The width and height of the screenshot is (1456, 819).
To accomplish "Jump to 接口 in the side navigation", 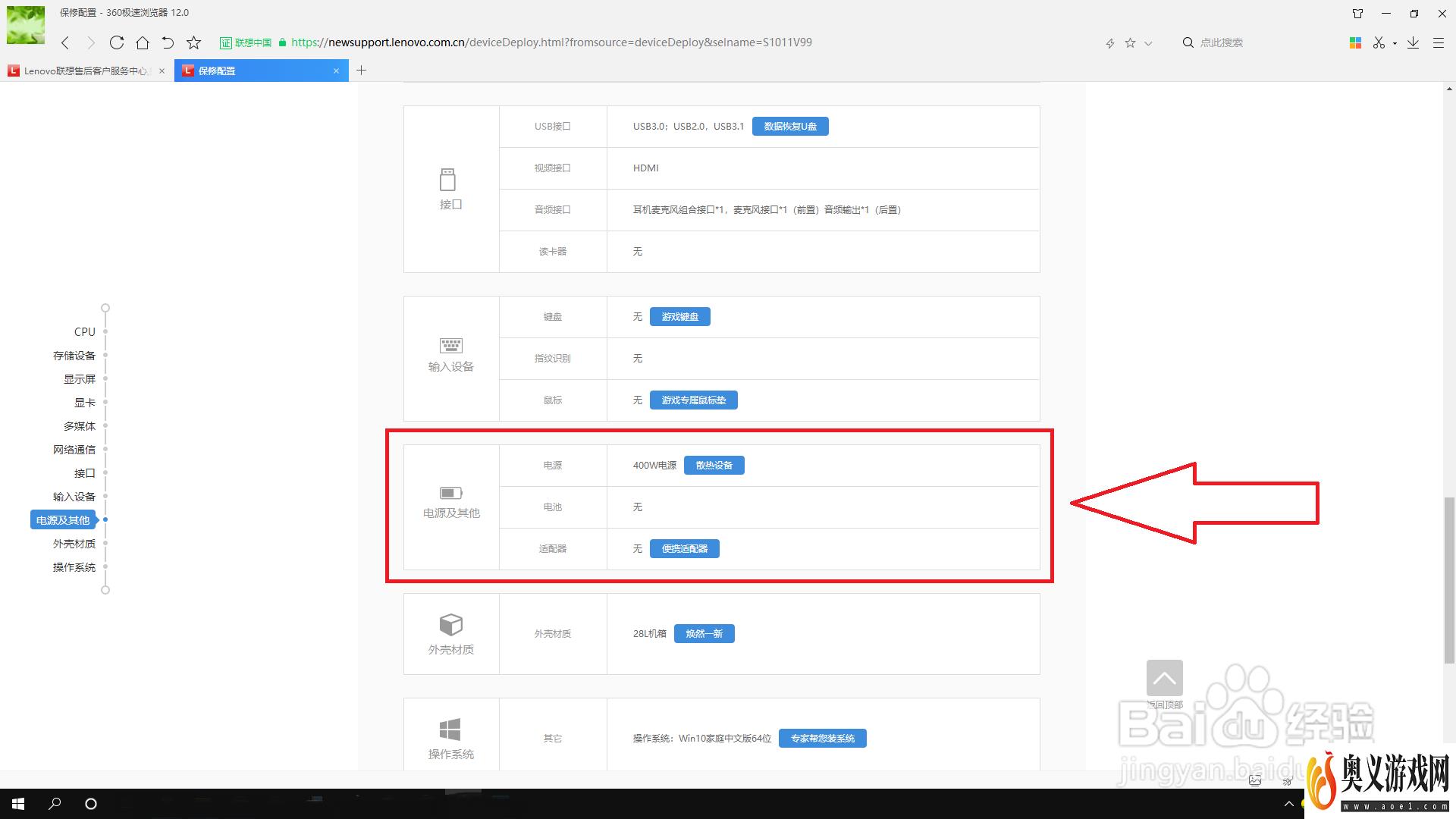I will [x=85, y=473].
